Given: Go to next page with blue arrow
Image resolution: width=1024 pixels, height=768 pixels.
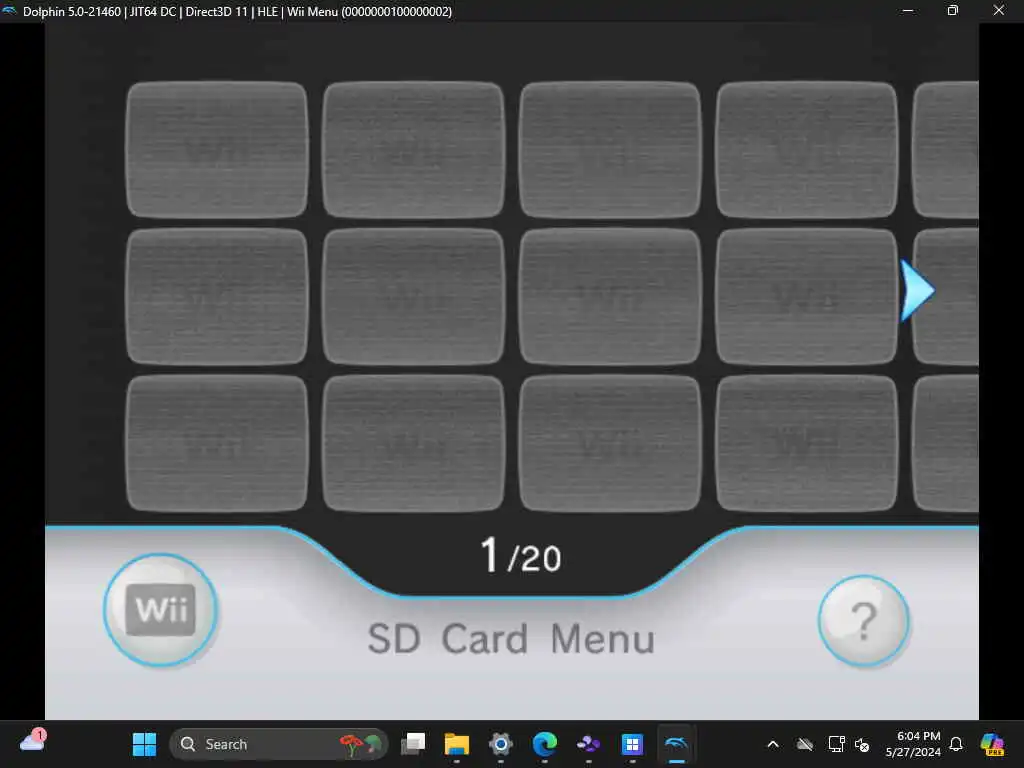Looking at the screenshot, I should coord(917,291).
